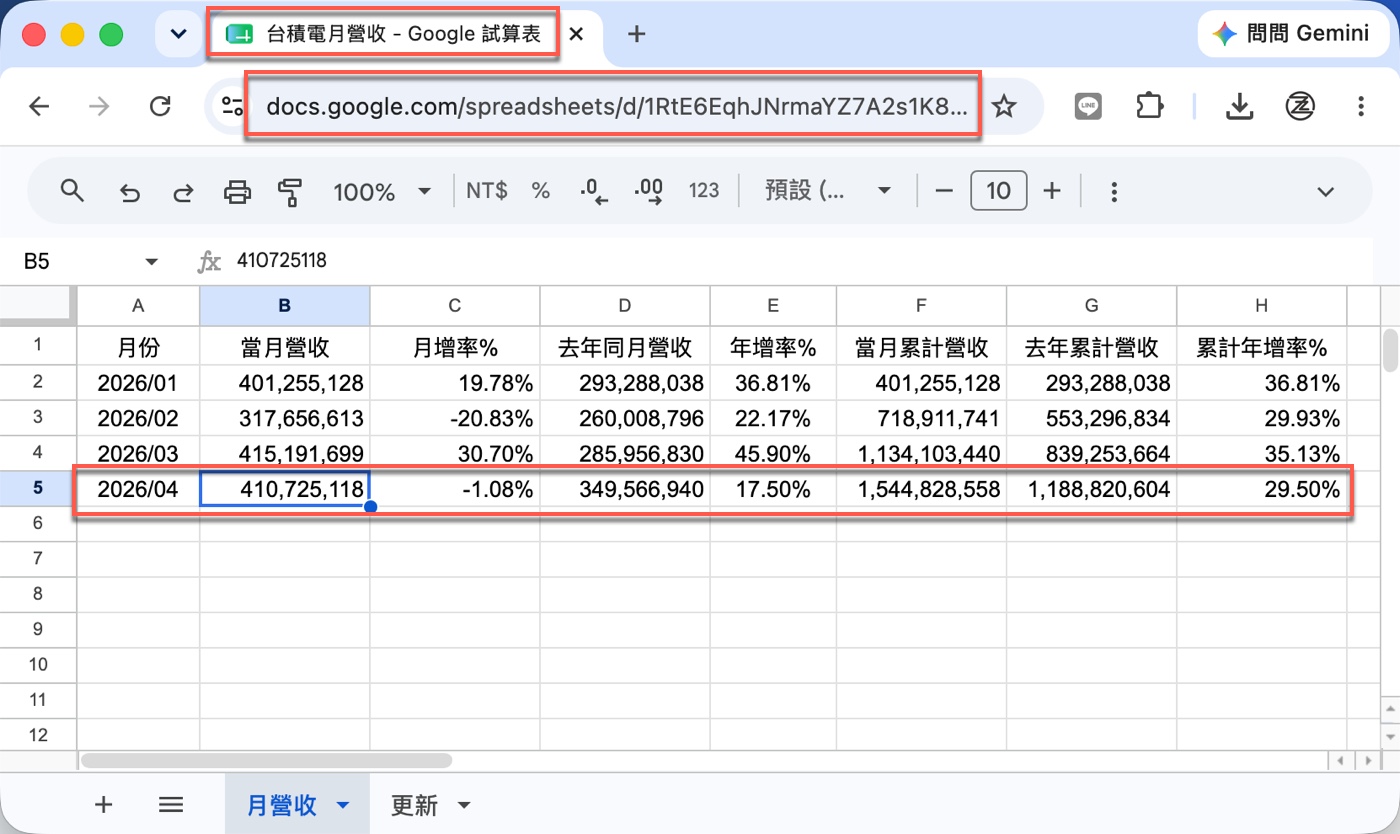1400x834 pixels.
Task: Open a new browser tab
Action: pyautogui.click(x=636, y=34)
